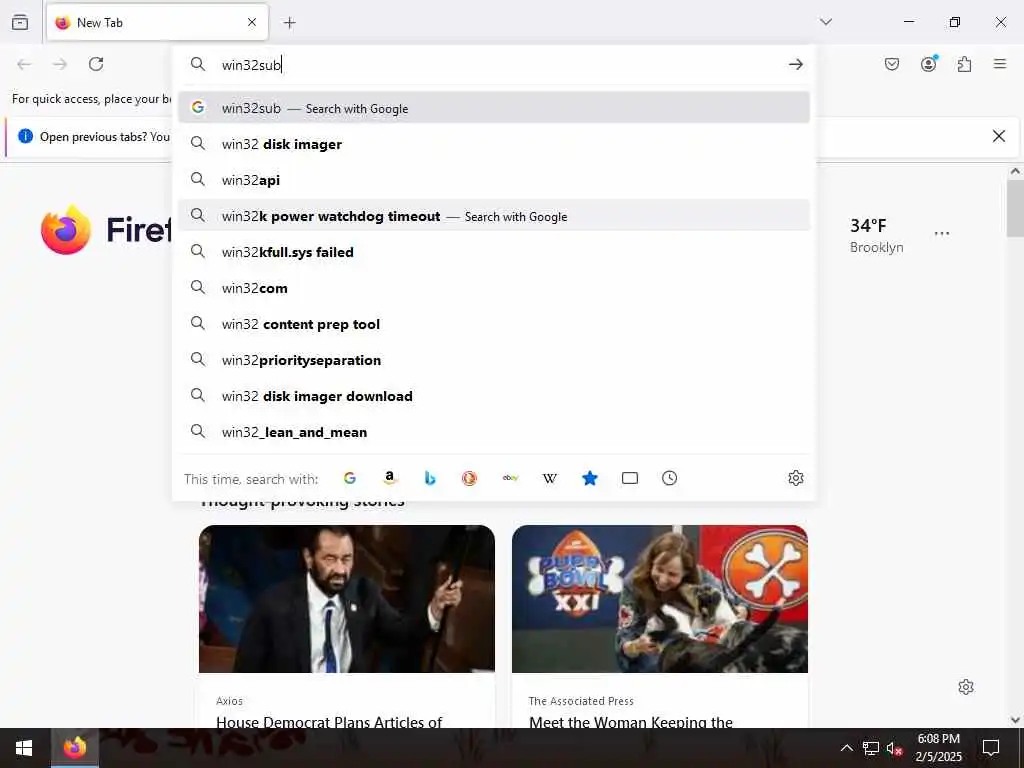Choose 'win32api' suggestion
The height and width of the screenshot is (768, 1024).
tap(494, 180)
